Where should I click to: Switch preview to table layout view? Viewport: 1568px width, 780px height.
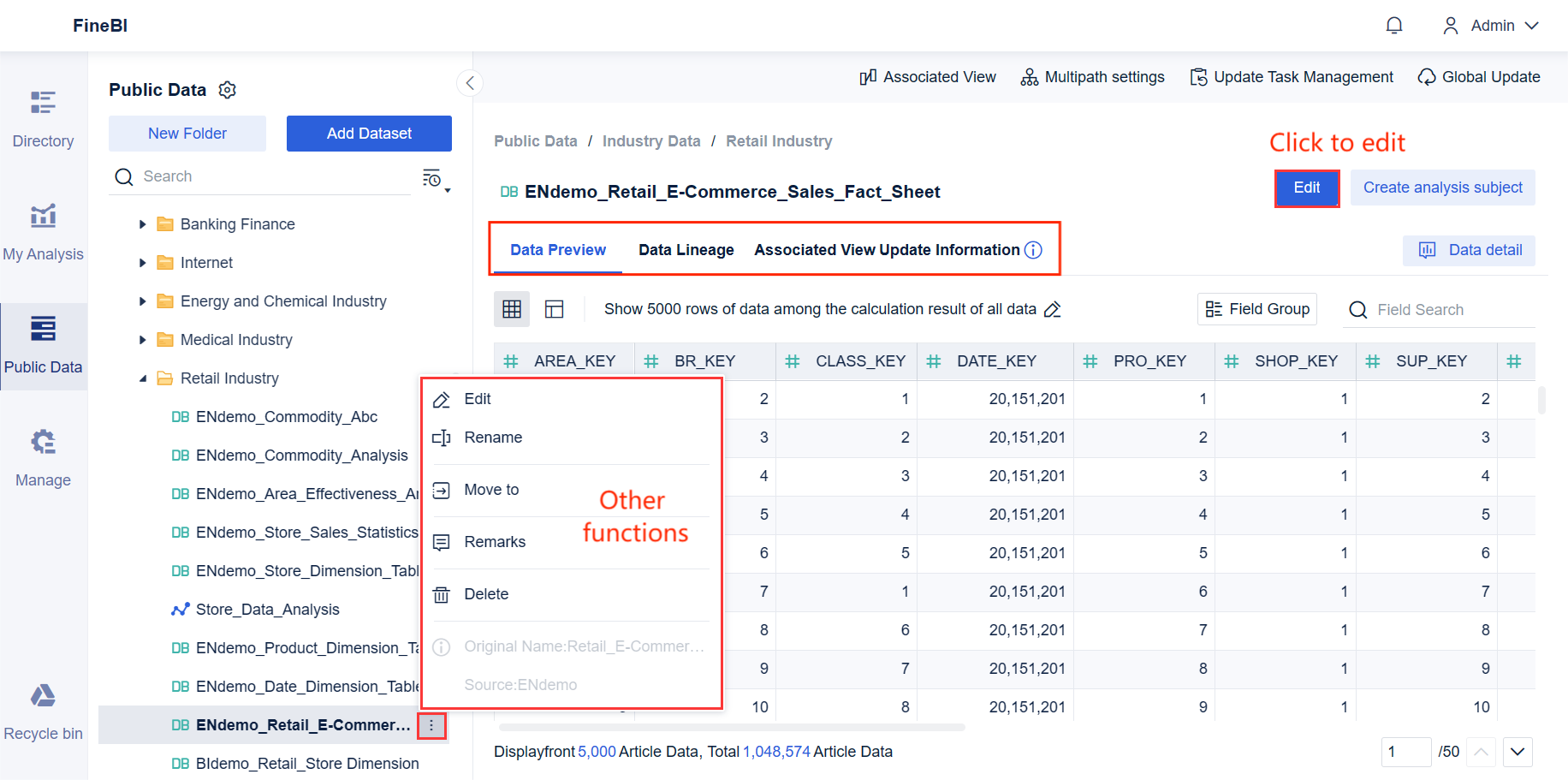[555, 309]
